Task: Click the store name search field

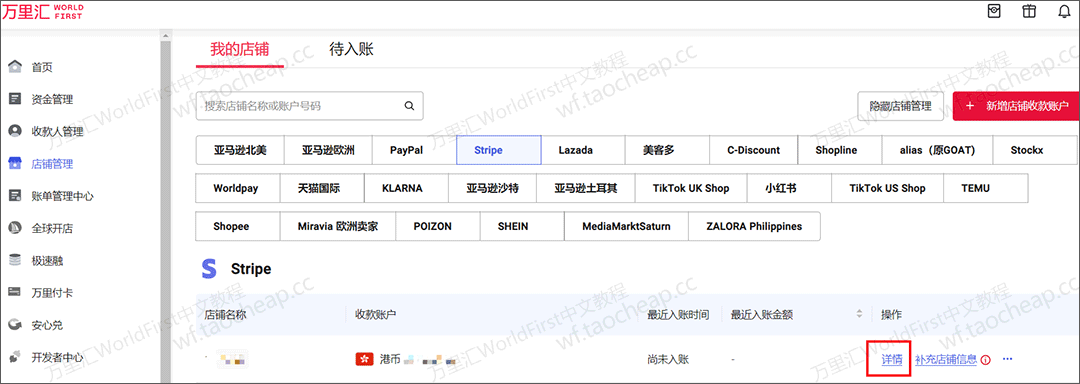Action: (309, 106)
